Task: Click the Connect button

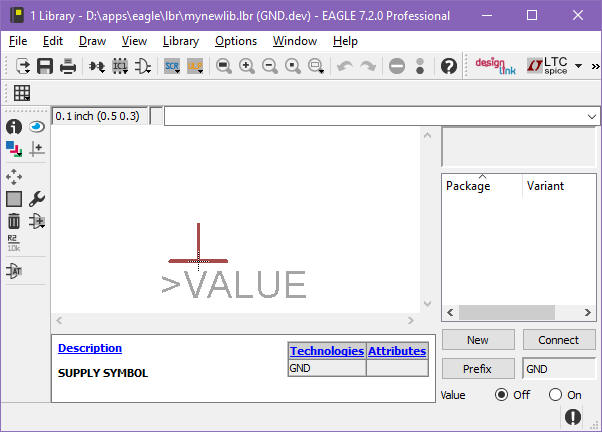Action: (x=558, y=340)
